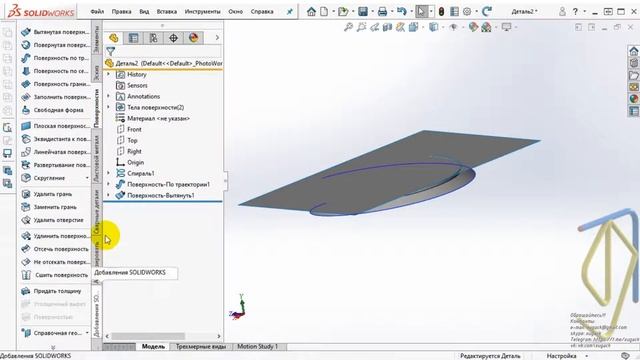640x360 pixels.
Task: Expand the Annotations tree node
Action: pos(109,96)
